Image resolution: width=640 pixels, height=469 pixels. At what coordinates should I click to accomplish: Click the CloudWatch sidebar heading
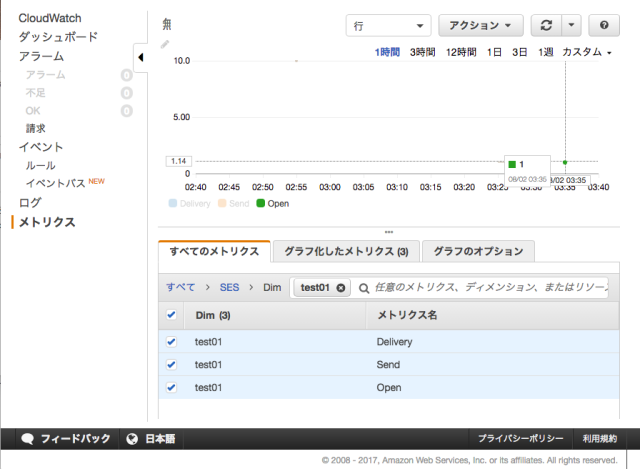click(x=50, y=18)
